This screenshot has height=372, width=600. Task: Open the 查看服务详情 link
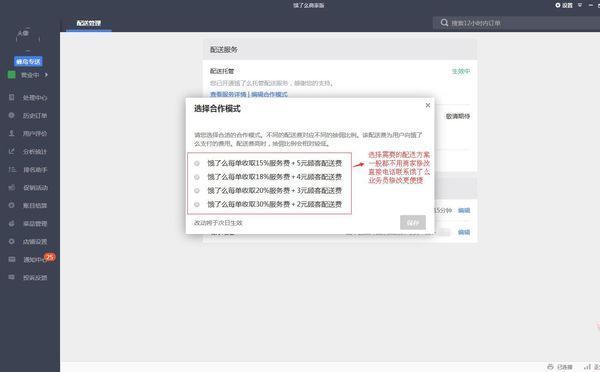coord(228,94)
